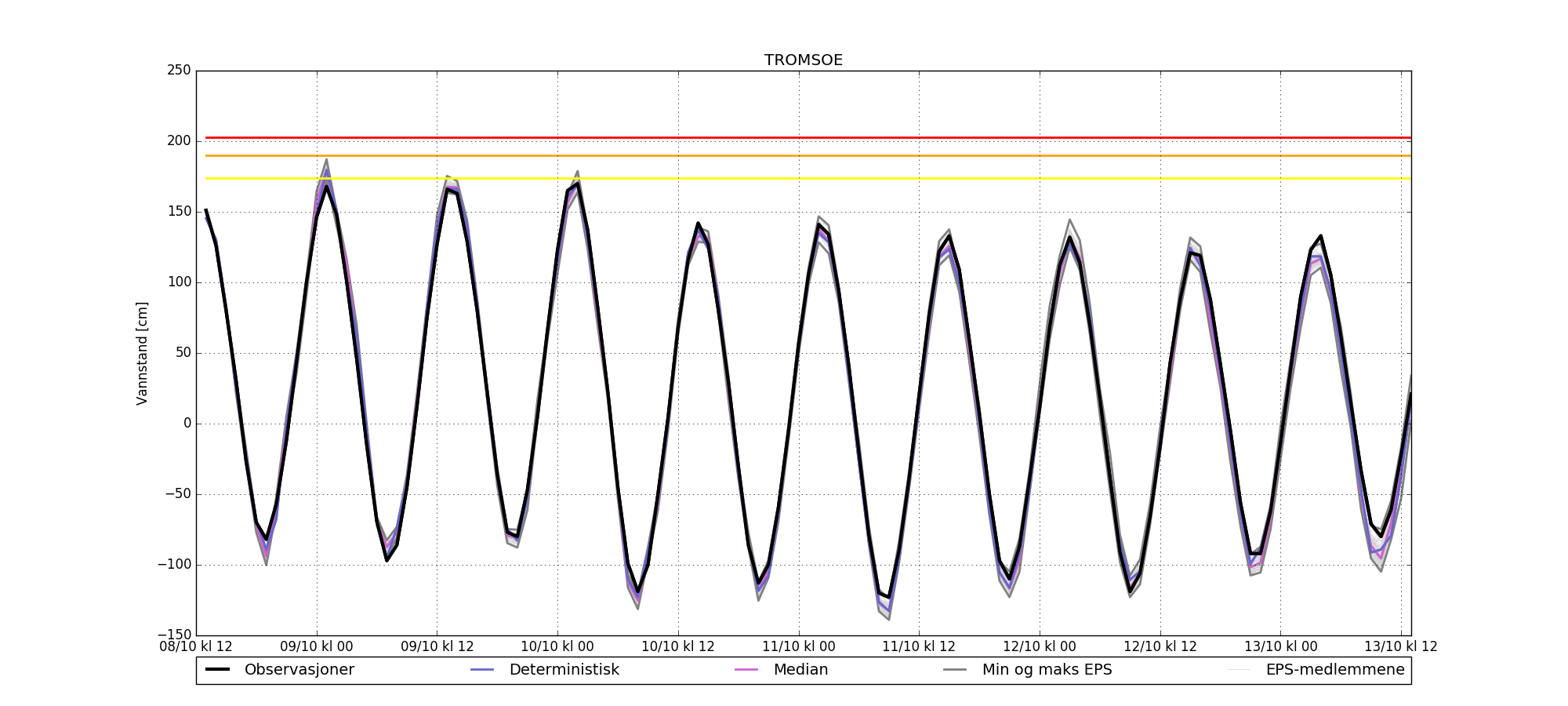Click the magenta Median legend line sample
This screenshot has height=706, width=1568.
pyautogui.click(x=746, y=670)
